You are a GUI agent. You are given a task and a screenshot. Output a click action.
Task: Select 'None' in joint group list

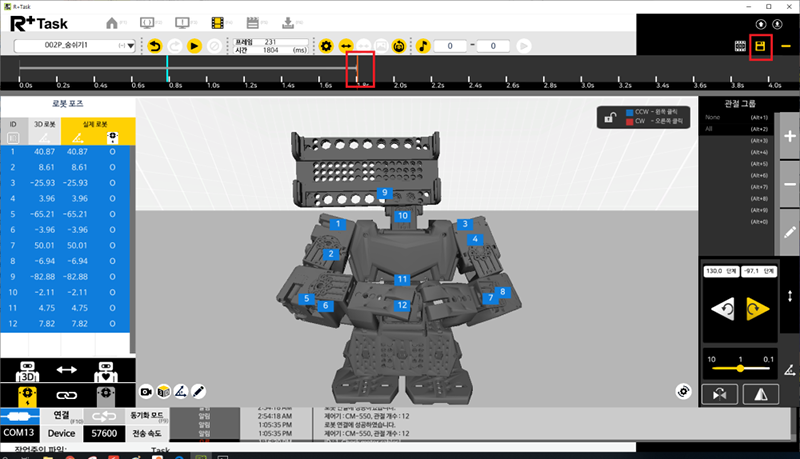tap(712, 118)
